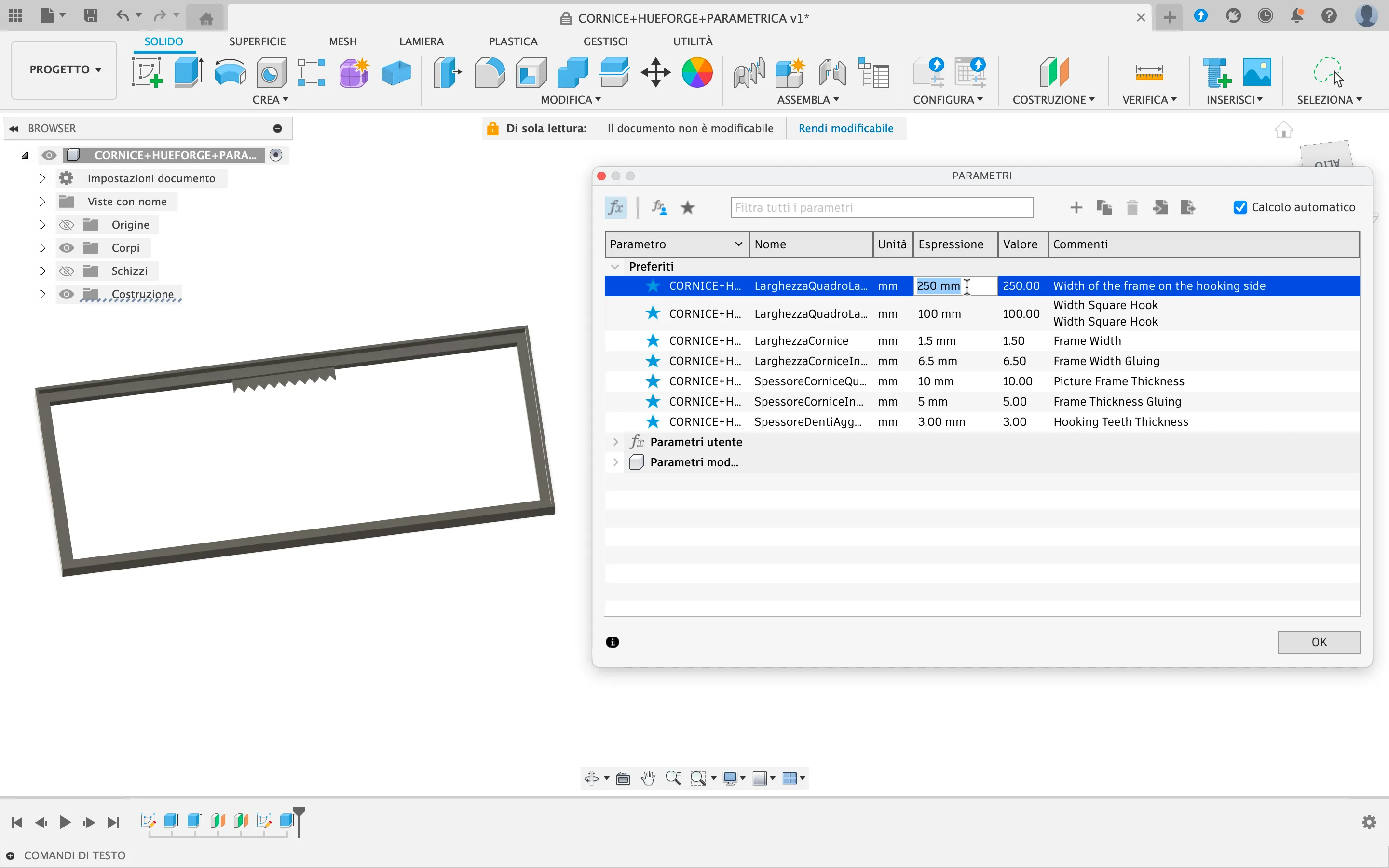Switch to the SUPERFICIE tab
1389x868 pixels.
click(x=257, y=41)
